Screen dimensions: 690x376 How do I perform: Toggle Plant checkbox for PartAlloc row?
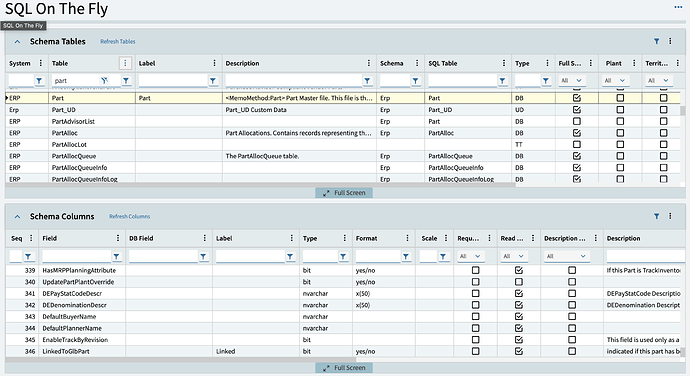(620, 133)
